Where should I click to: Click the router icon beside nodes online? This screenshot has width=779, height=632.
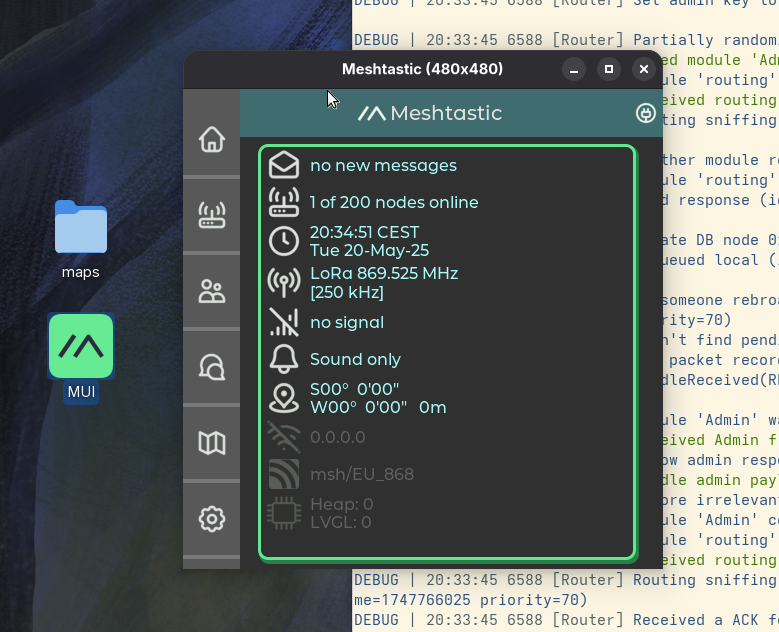[284, 202]
